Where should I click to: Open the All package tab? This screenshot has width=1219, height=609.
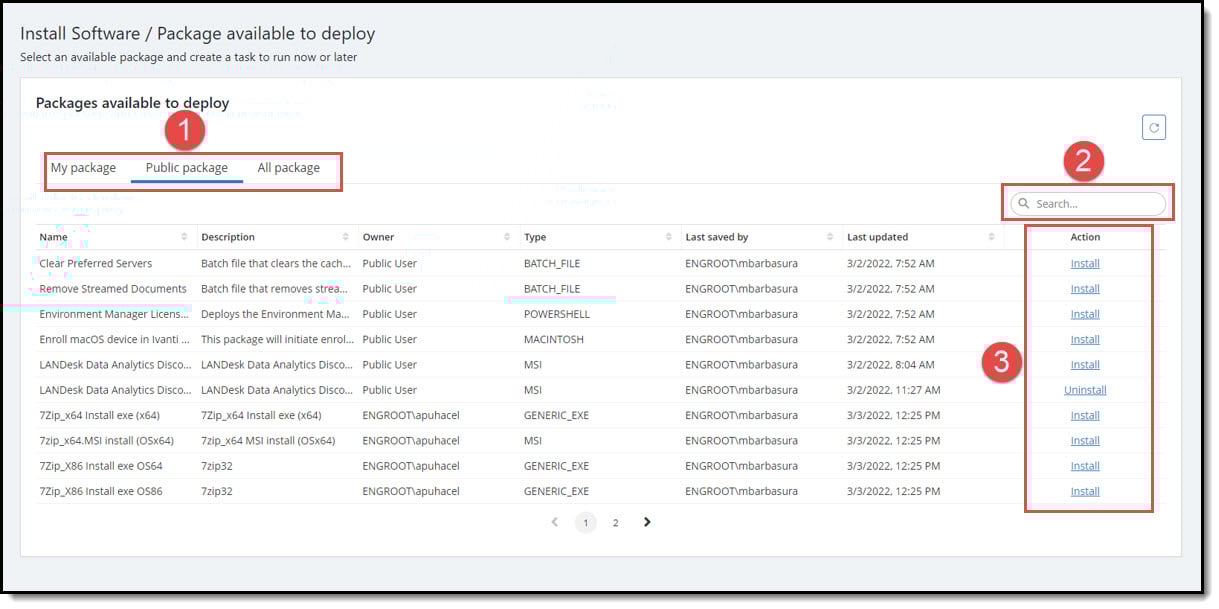(289, 167)
